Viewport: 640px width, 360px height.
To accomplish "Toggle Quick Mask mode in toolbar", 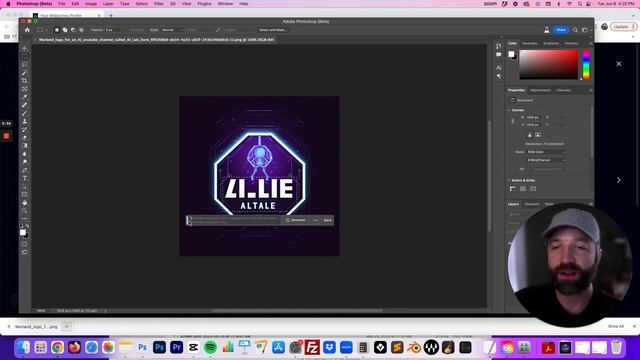I will 24,244.
